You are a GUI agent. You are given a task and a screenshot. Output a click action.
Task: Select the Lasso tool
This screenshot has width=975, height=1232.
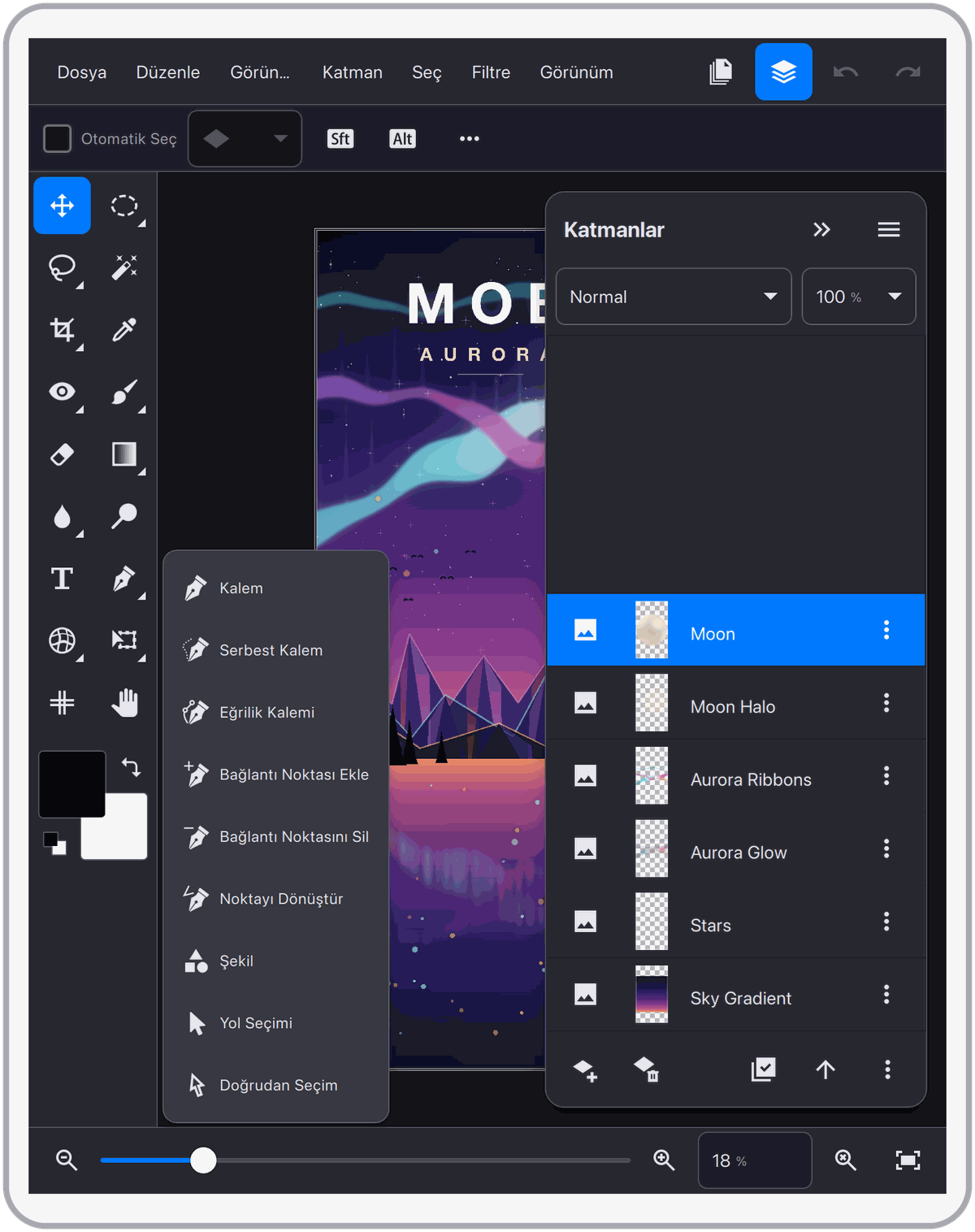point(63,267)
